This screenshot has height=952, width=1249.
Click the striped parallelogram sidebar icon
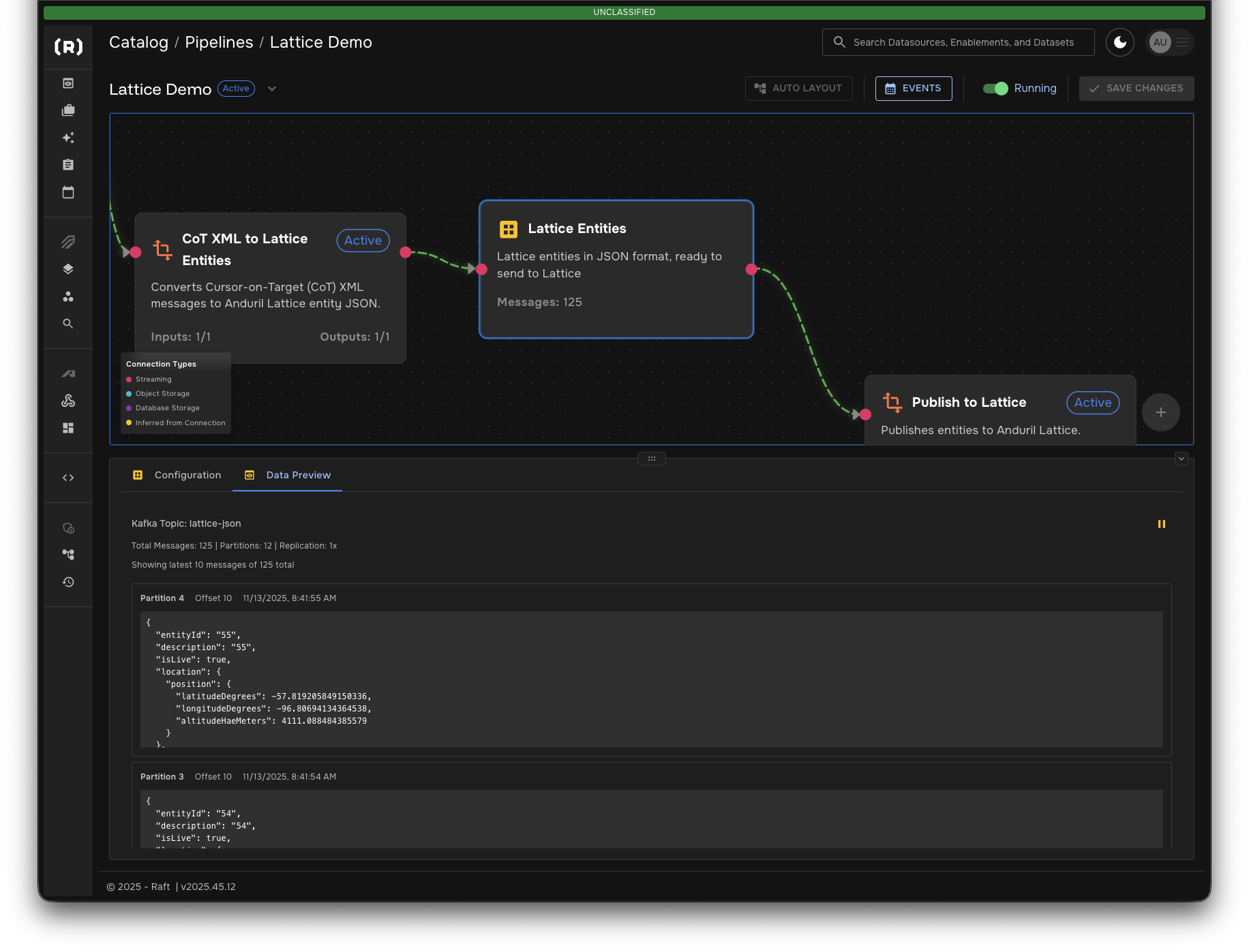(68, 242)
